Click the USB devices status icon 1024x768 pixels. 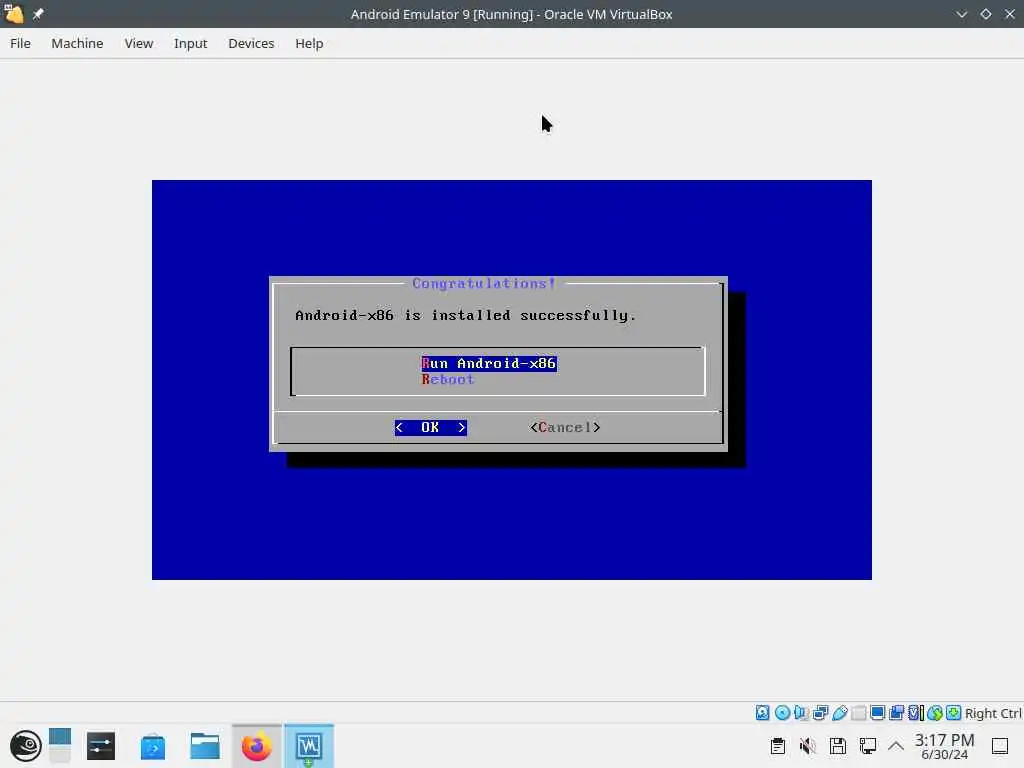(840, 713)
